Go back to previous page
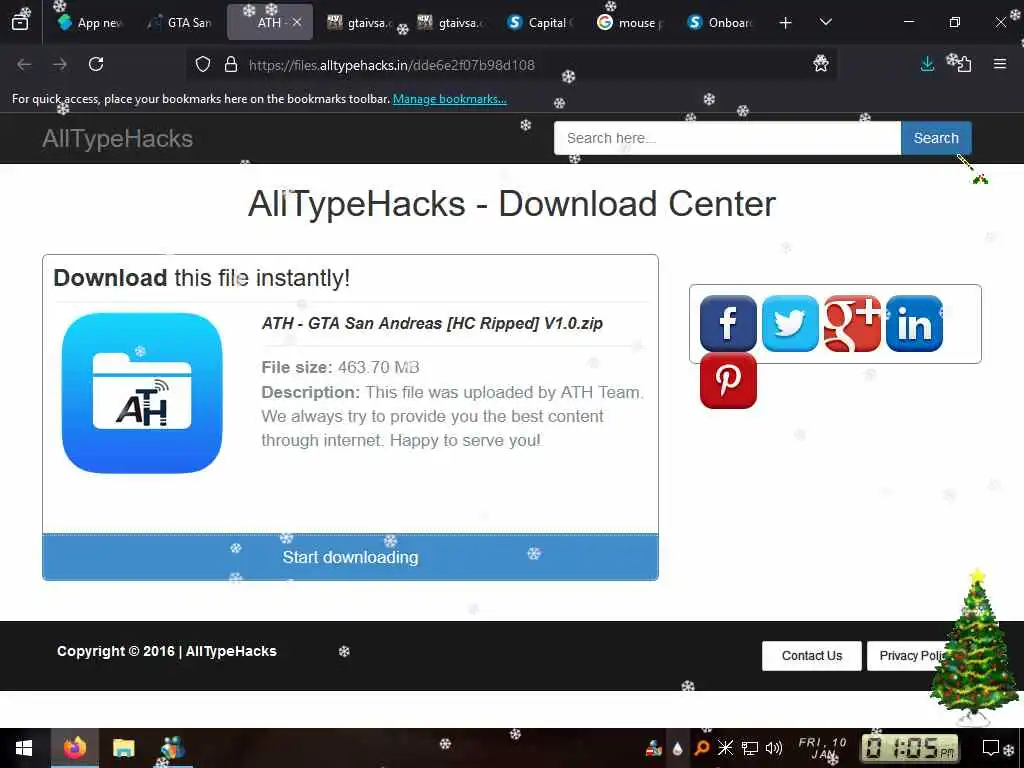The width and height of the screenshot is (1024, 768). click(24, 64)
